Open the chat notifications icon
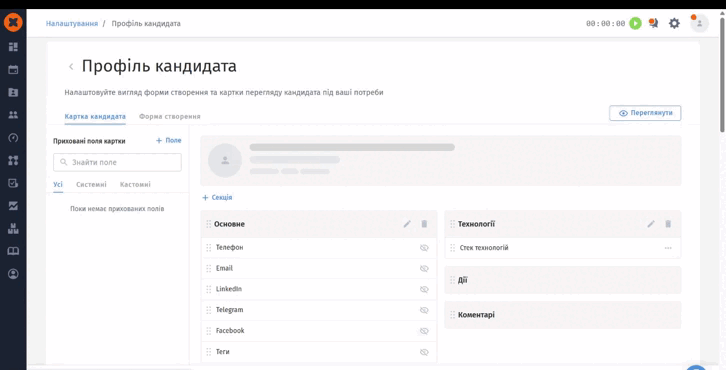726x370 pixels. [654, 23]
